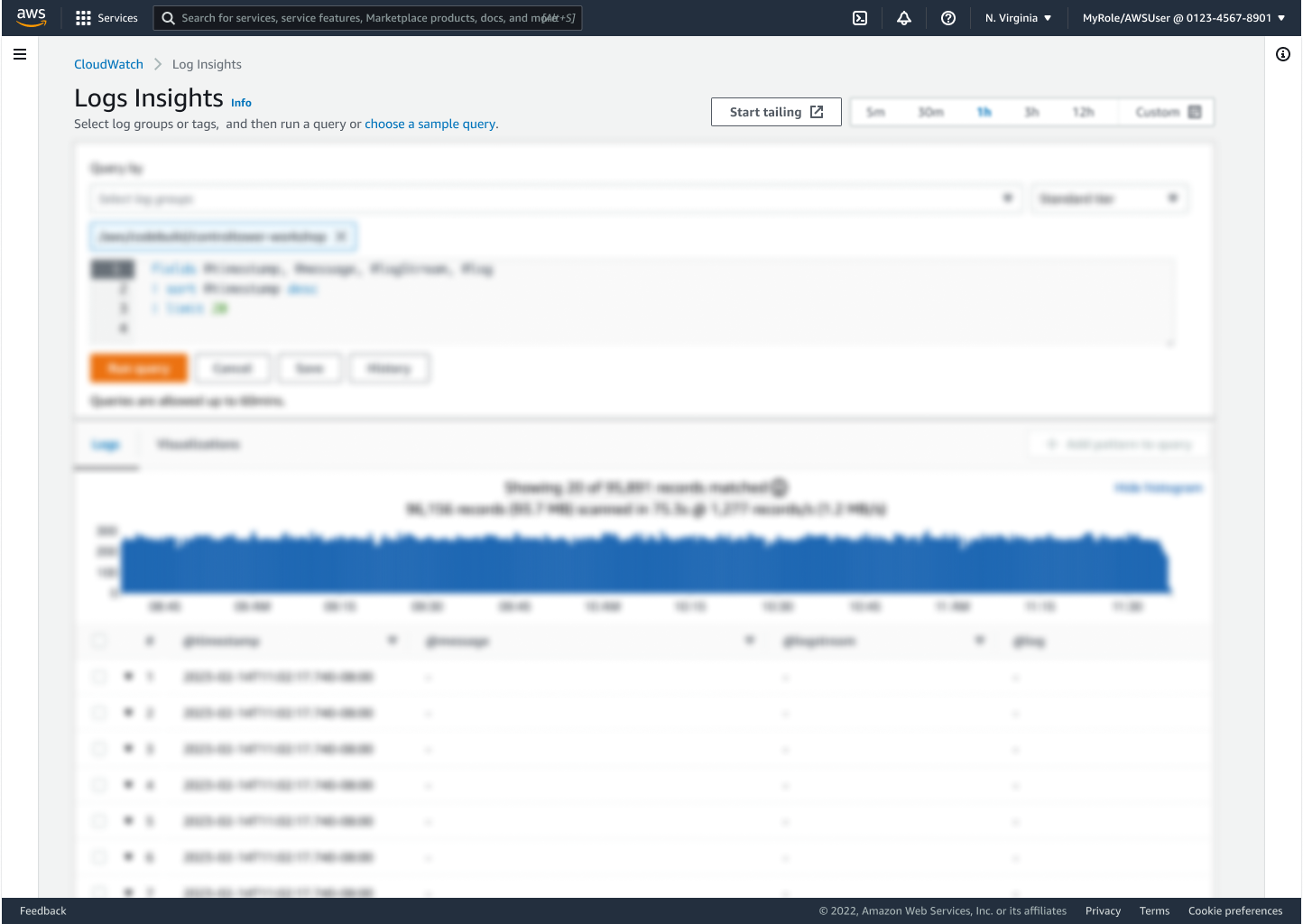
Task: Open the Services grid menu
Action: coord(106,18)
